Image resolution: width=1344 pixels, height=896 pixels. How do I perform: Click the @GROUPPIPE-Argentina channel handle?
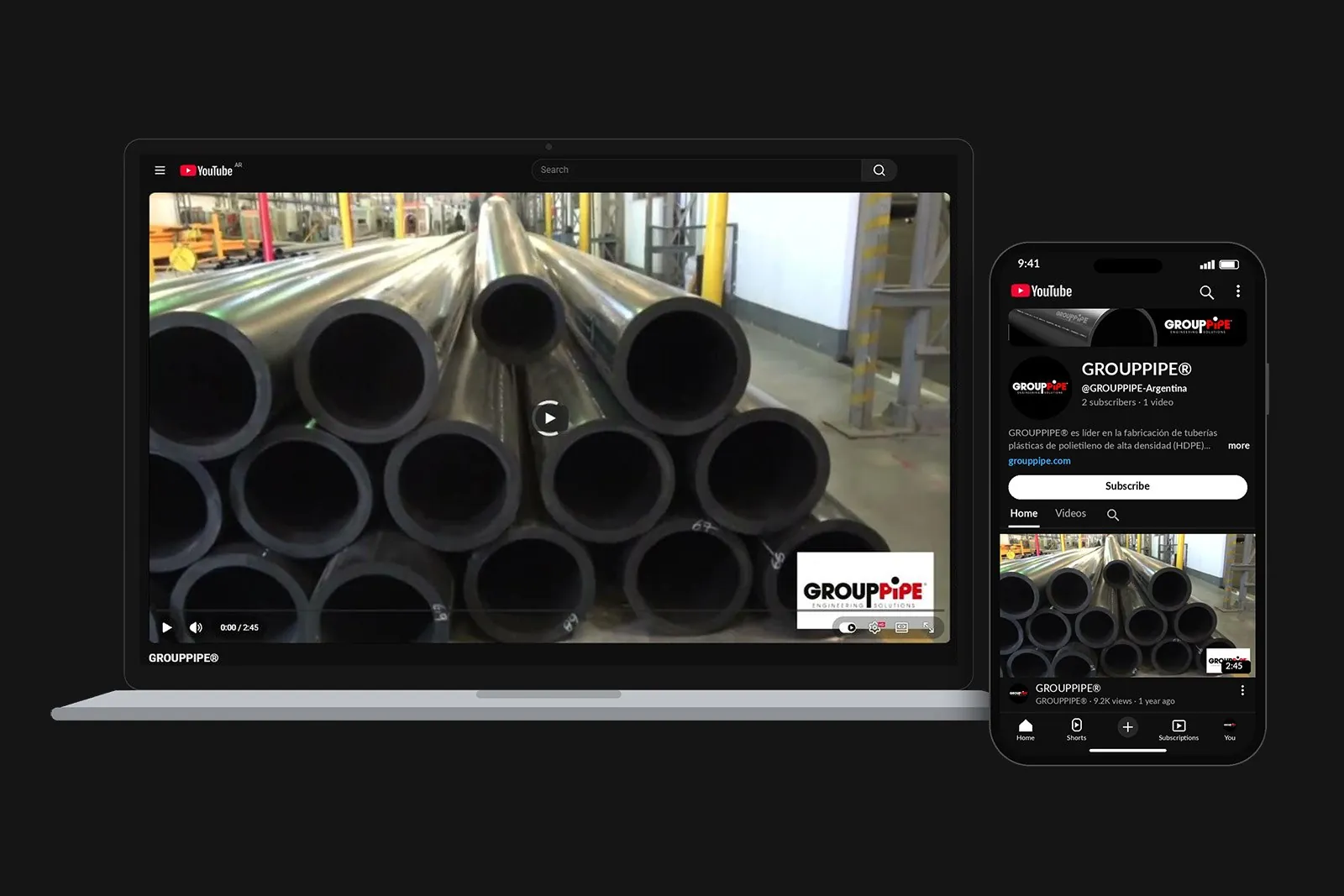(x=1134, y=388)
